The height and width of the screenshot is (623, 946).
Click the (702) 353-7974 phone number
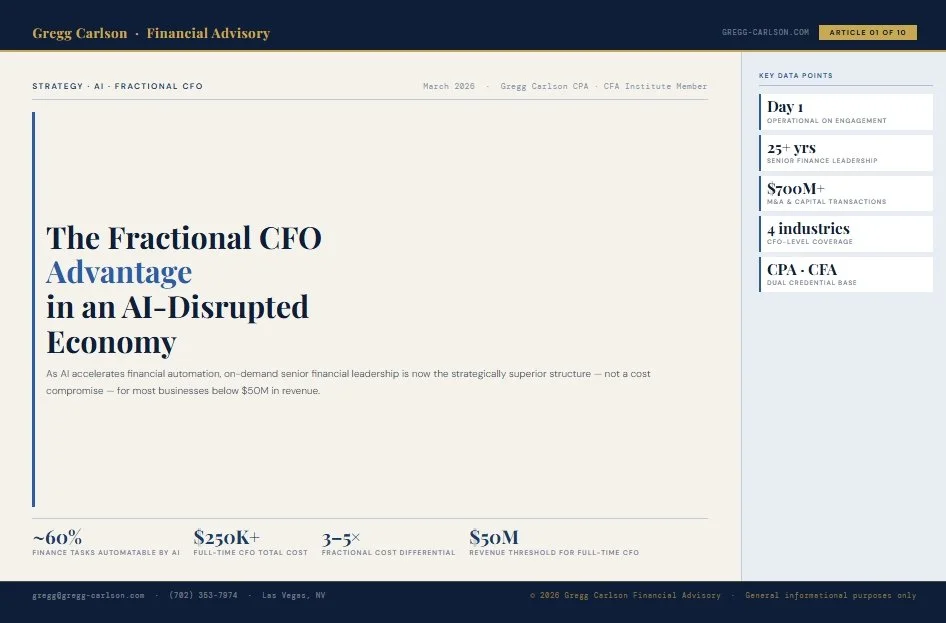tap(203, 595)
